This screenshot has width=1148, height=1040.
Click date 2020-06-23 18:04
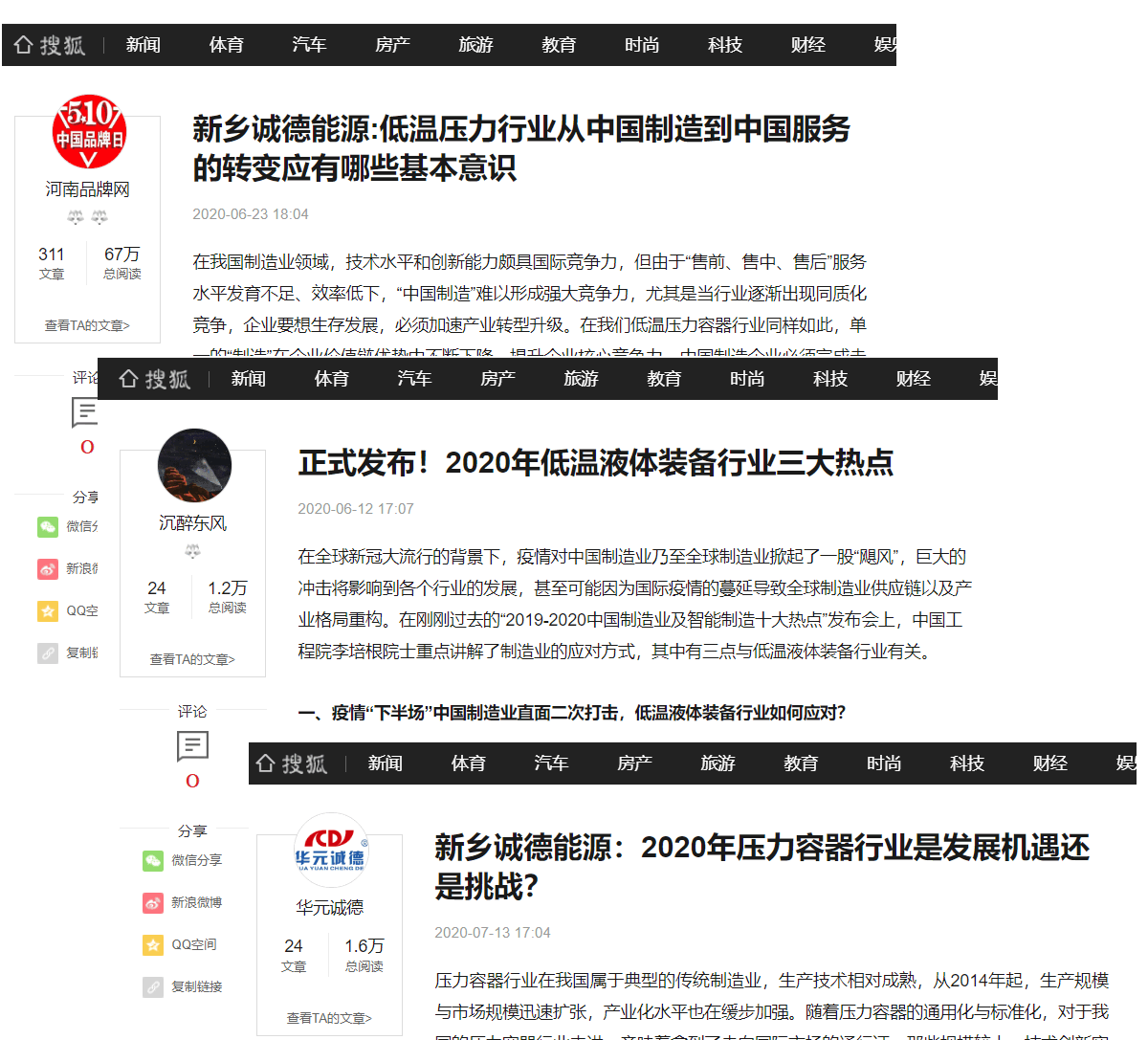click(251, 214)
